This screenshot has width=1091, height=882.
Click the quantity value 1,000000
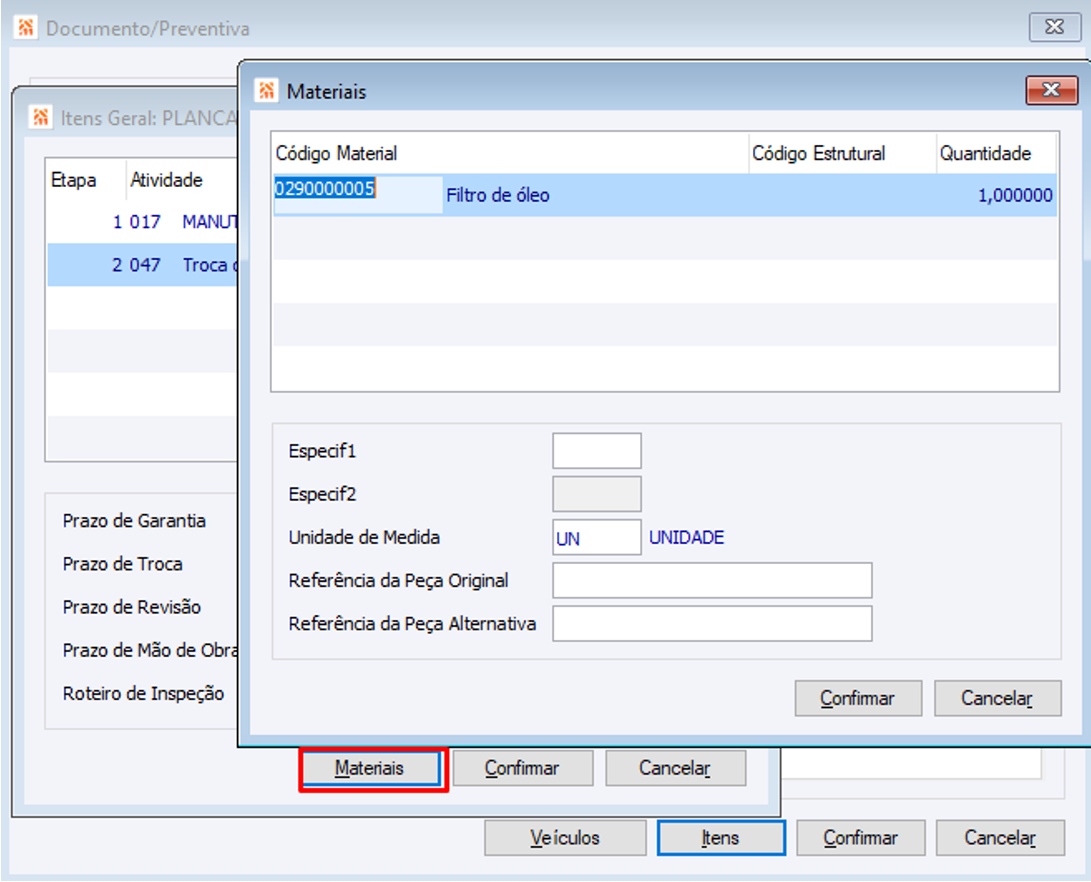click(1015, 195)
